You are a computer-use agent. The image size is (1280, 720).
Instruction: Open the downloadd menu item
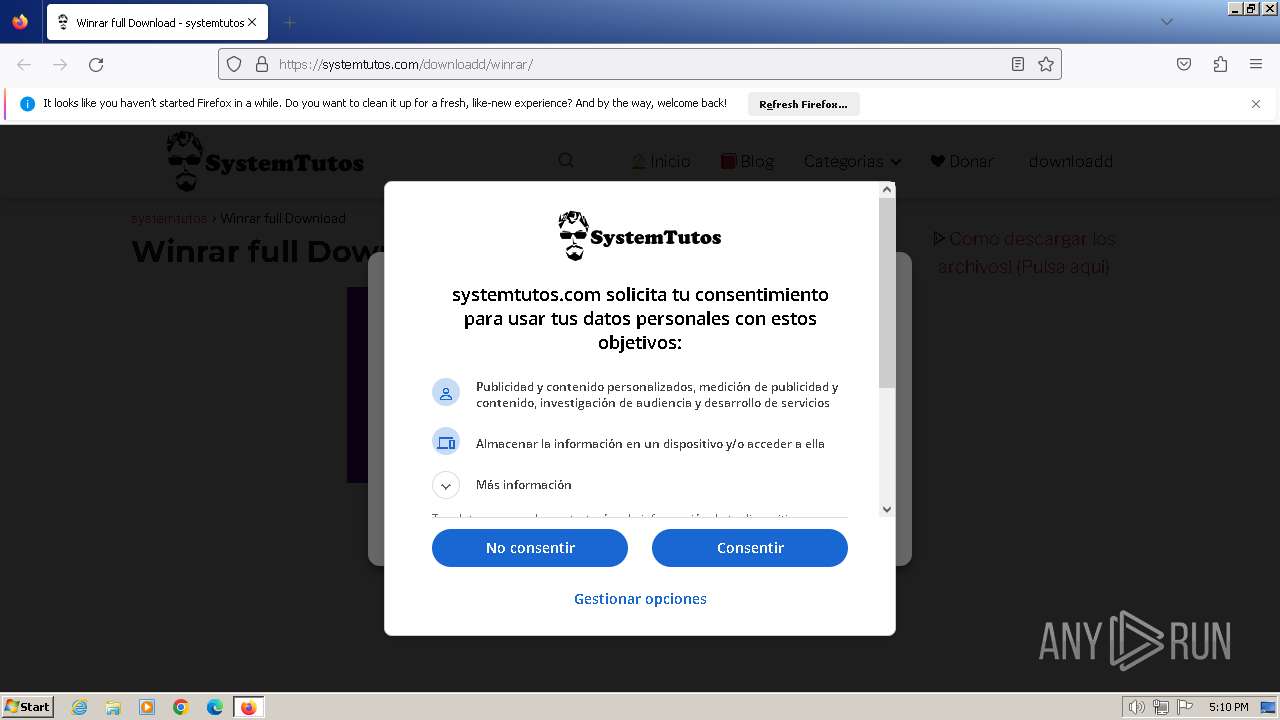[x=1070, y=161]
